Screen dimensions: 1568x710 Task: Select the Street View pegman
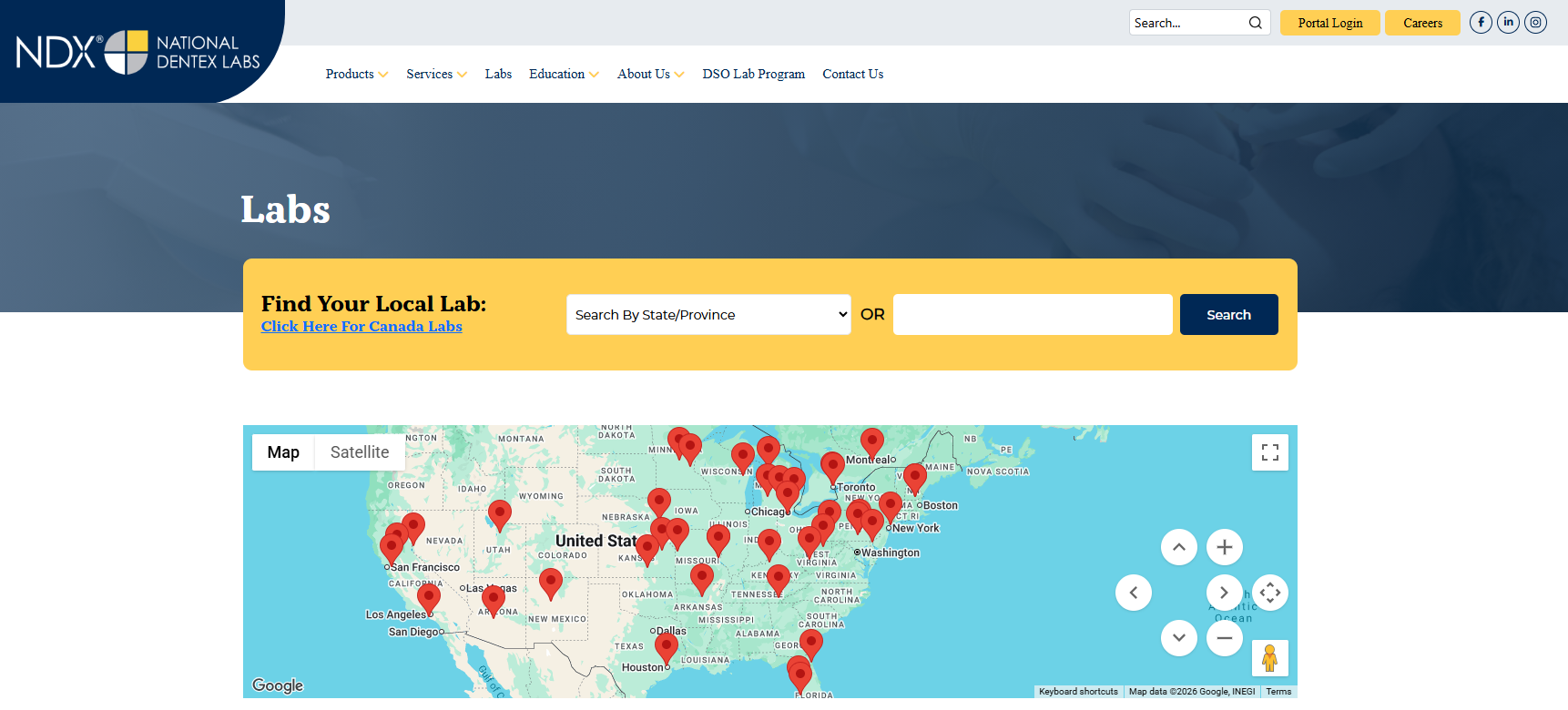coord(1270,658)
